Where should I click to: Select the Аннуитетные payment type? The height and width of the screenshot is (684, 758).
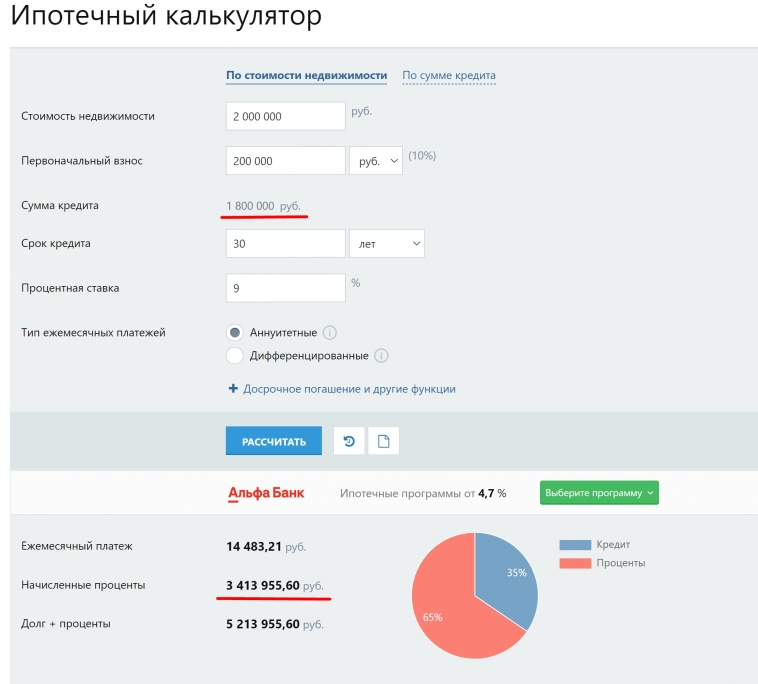click(235, 333)
